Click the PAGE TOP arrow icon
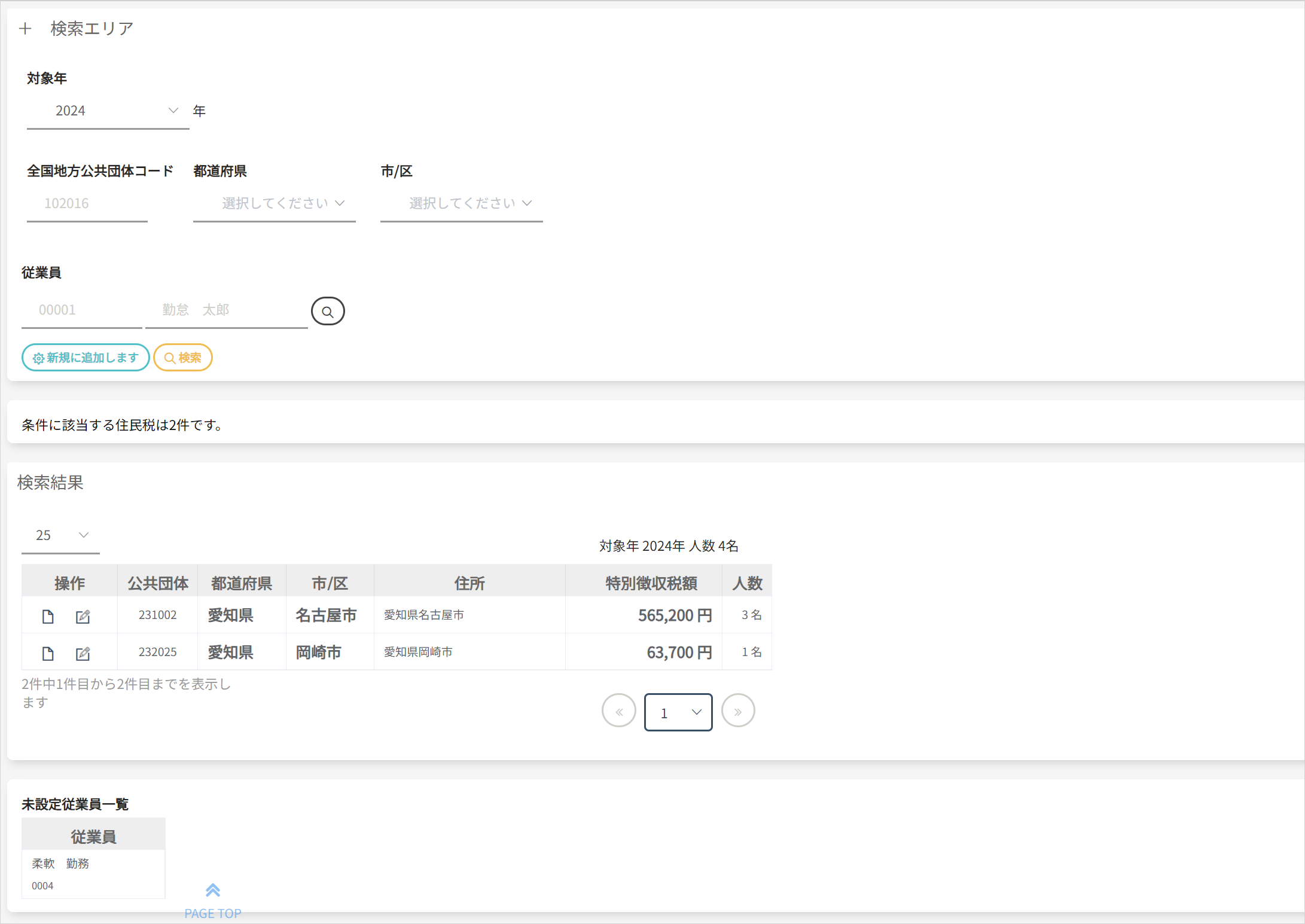This screenshot has width=1305, height=924. (x=213, y=891)
